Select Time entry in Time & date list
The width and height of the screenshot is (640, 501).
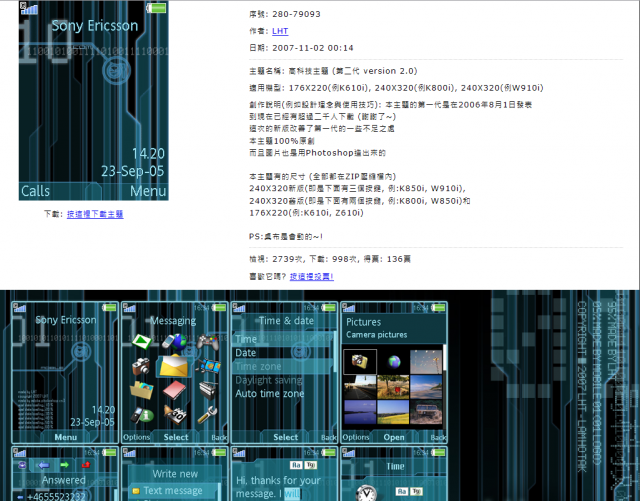[283, 339]
